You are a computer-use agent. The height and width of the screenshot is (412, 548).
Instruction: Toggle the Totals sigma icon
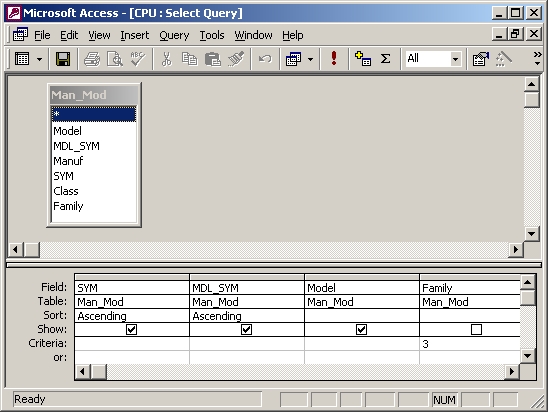coord(385,59)
